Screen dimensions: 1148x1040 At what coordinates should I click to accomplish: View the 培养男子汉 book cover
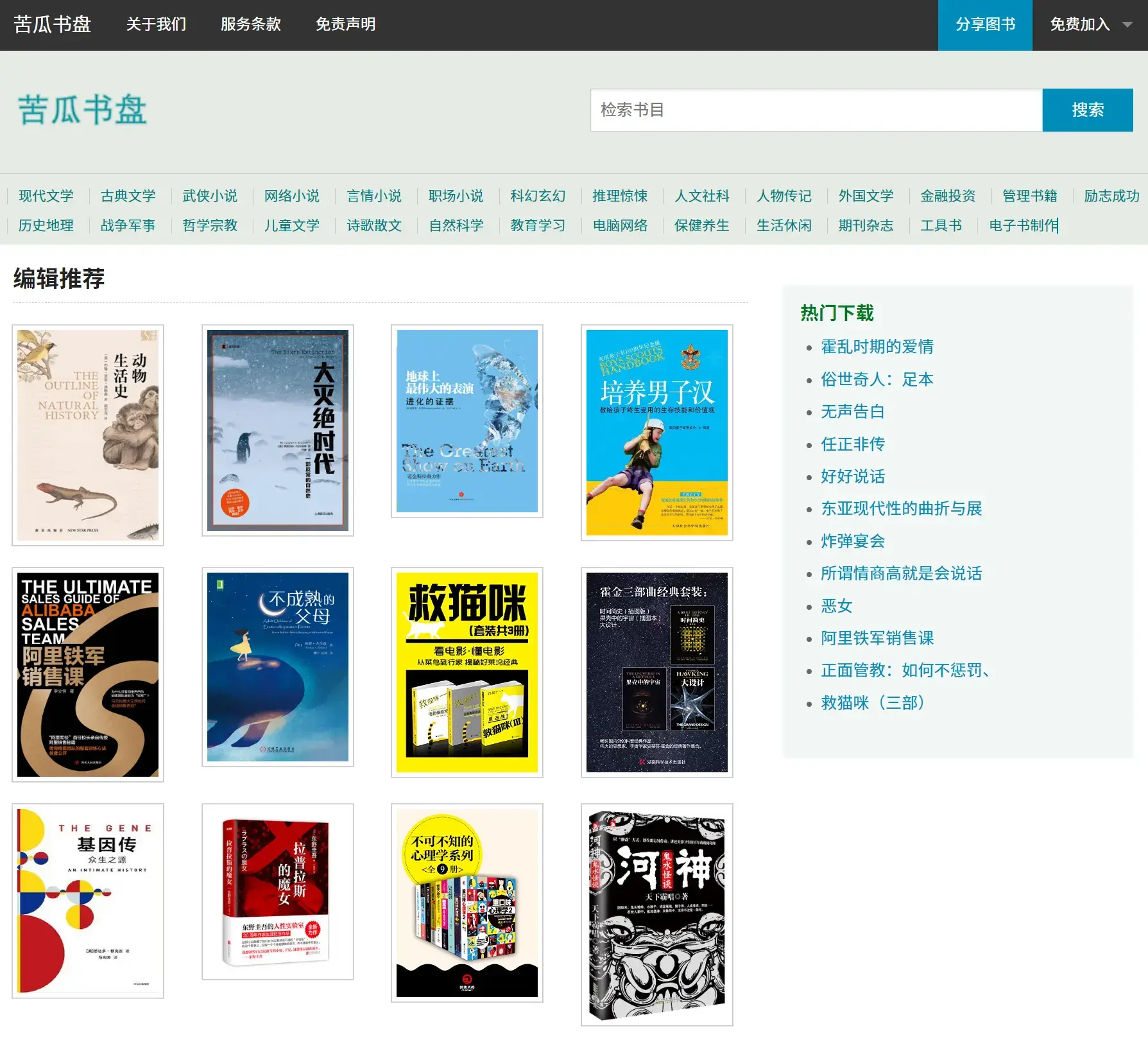coord(656,432)
